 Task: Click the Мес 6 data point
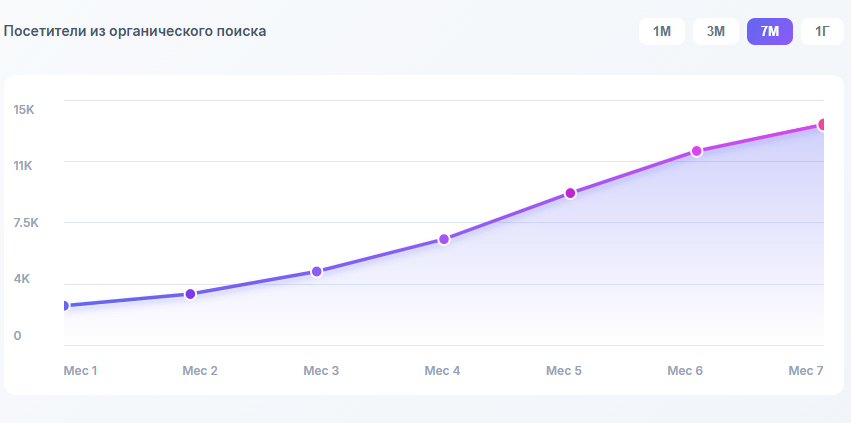(x=697, y=151)
